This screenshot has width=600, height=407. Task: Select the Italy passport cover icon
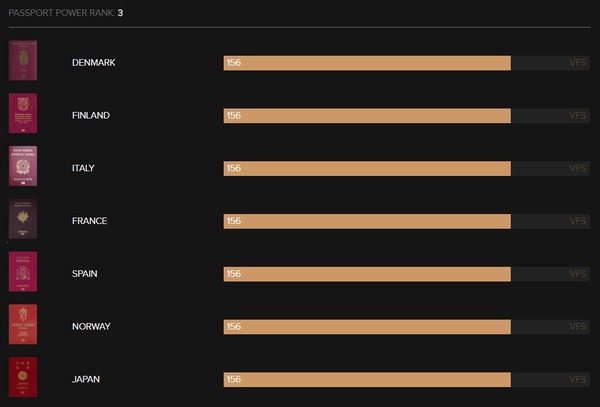click(23, 166)
